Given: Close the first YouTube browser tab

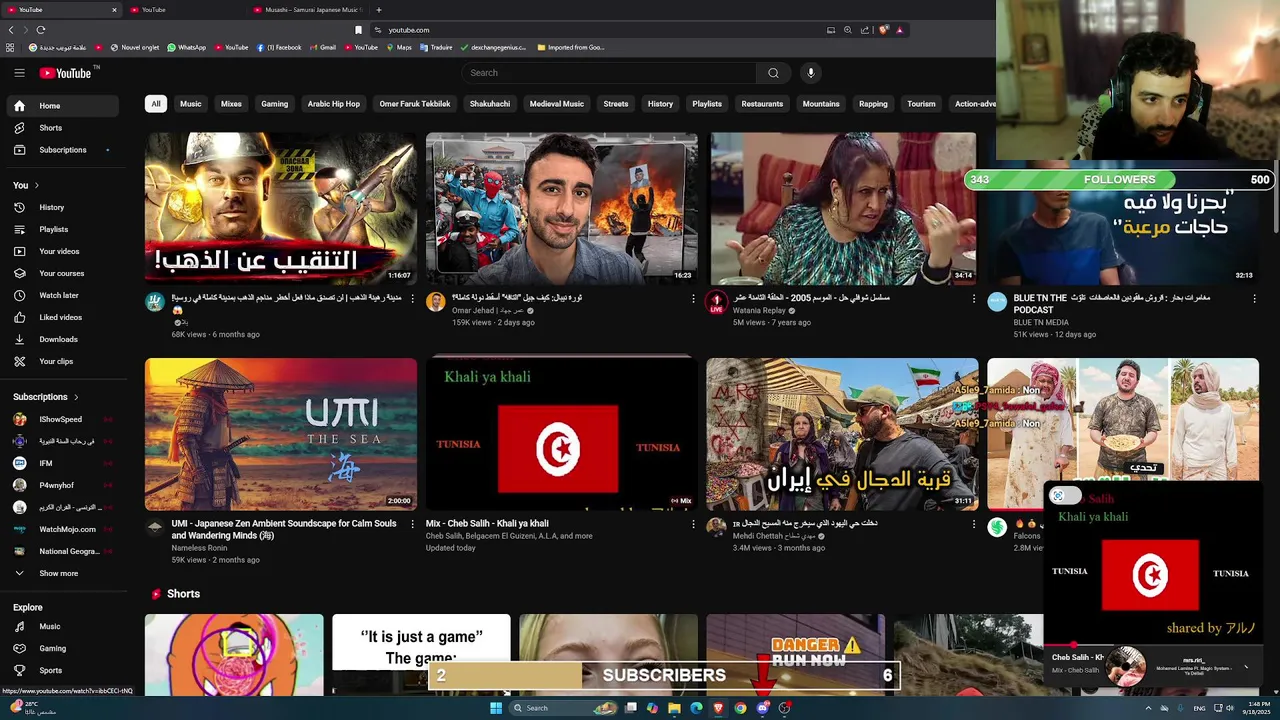Looking at the screenshot, I should point(114,10).
